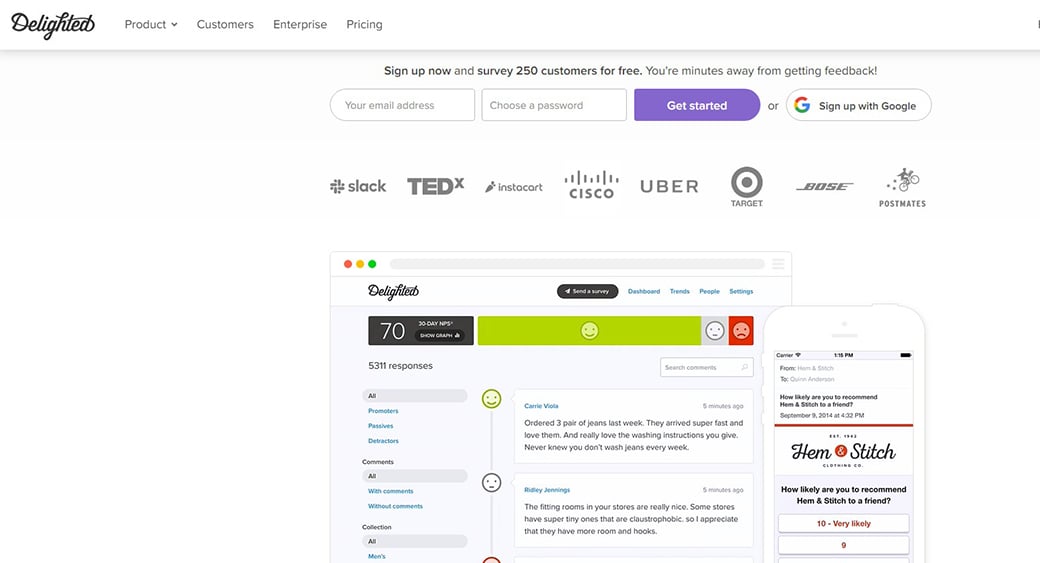This screenshot has height=563, width=1040.
Task: Go to the Enterprise page
Action: tap(300, 25)
